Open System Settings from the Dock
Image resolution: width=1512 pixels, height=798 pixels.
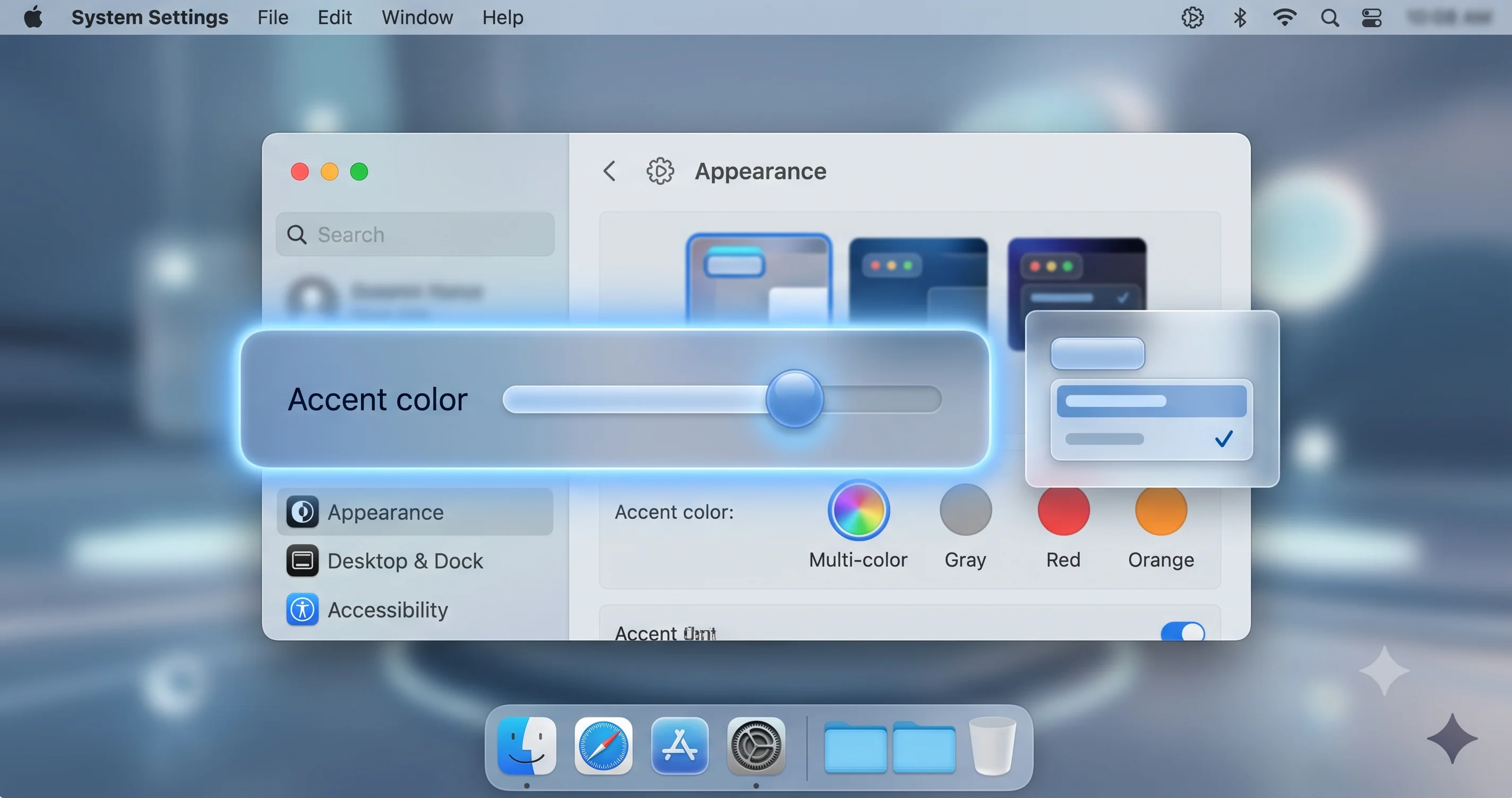756,746
